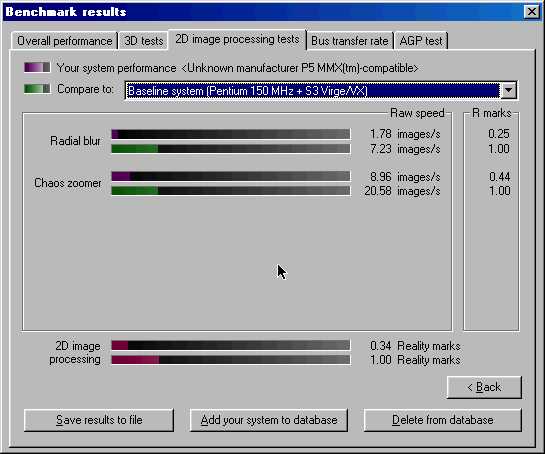Click the green Compare to legend swatch
Image resolution: width=545 pixels, height=454 pixels.
tap(37, 89)
